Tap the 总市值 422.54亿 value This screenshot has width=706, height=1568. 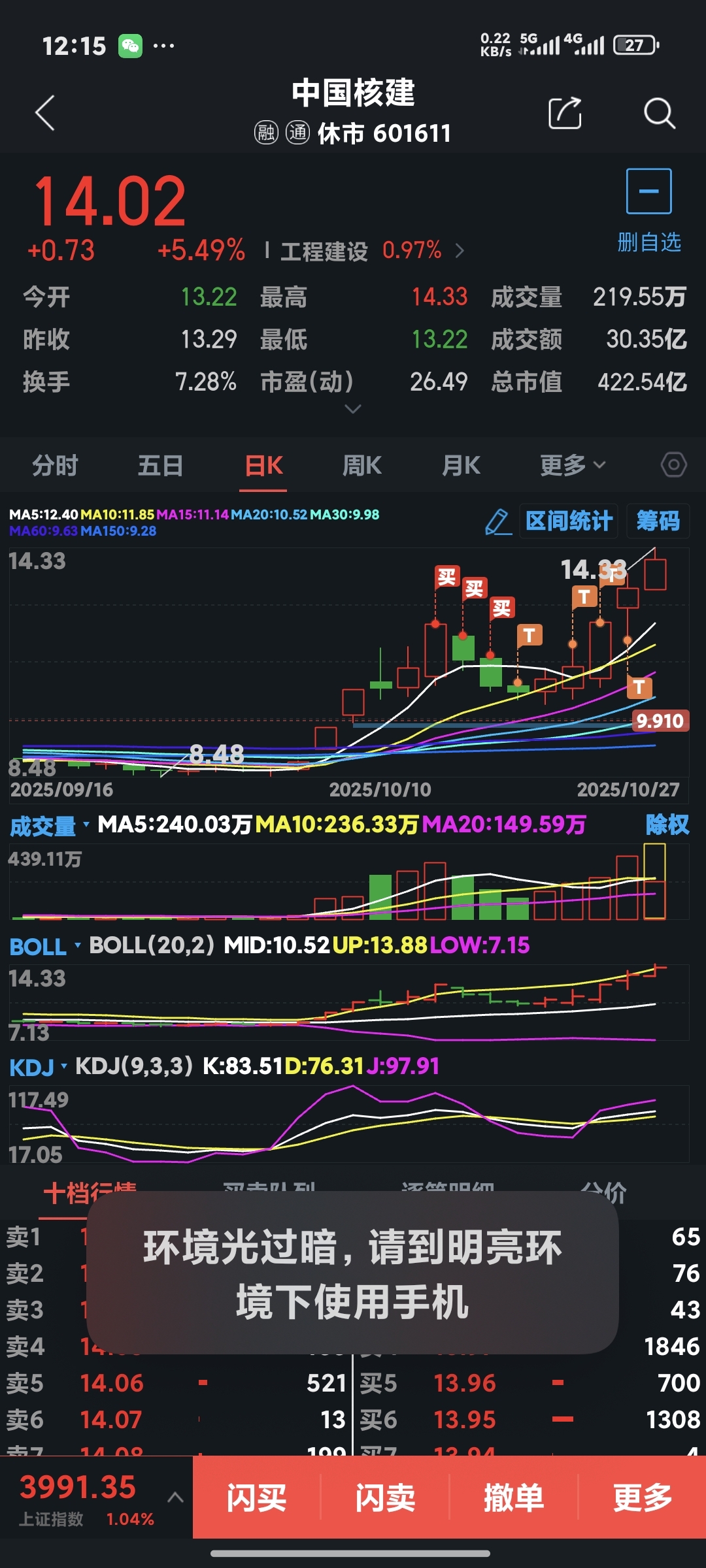[642, 382]
